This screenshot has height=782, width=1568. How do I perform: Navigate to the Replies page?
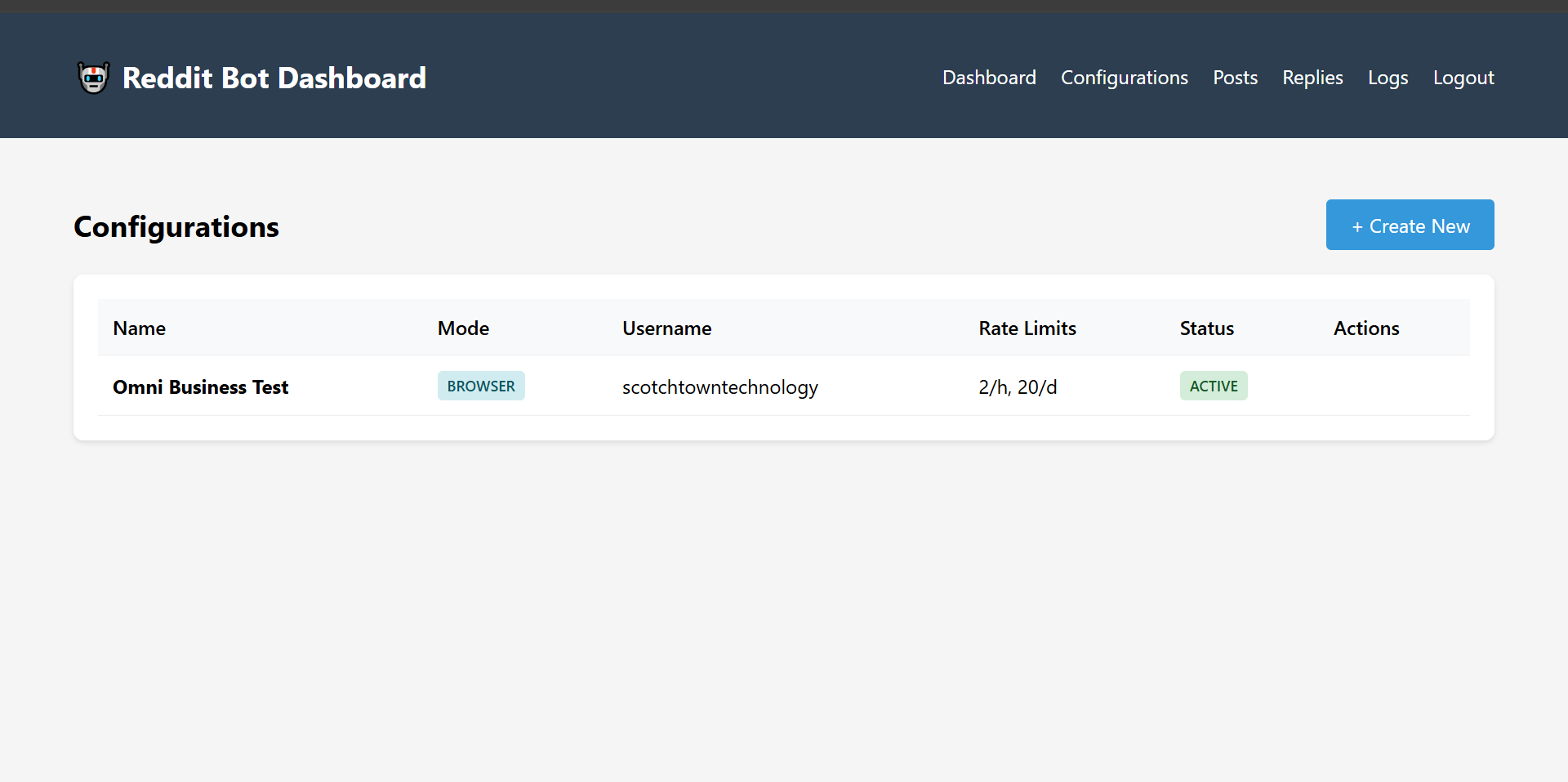point(1312,78)
